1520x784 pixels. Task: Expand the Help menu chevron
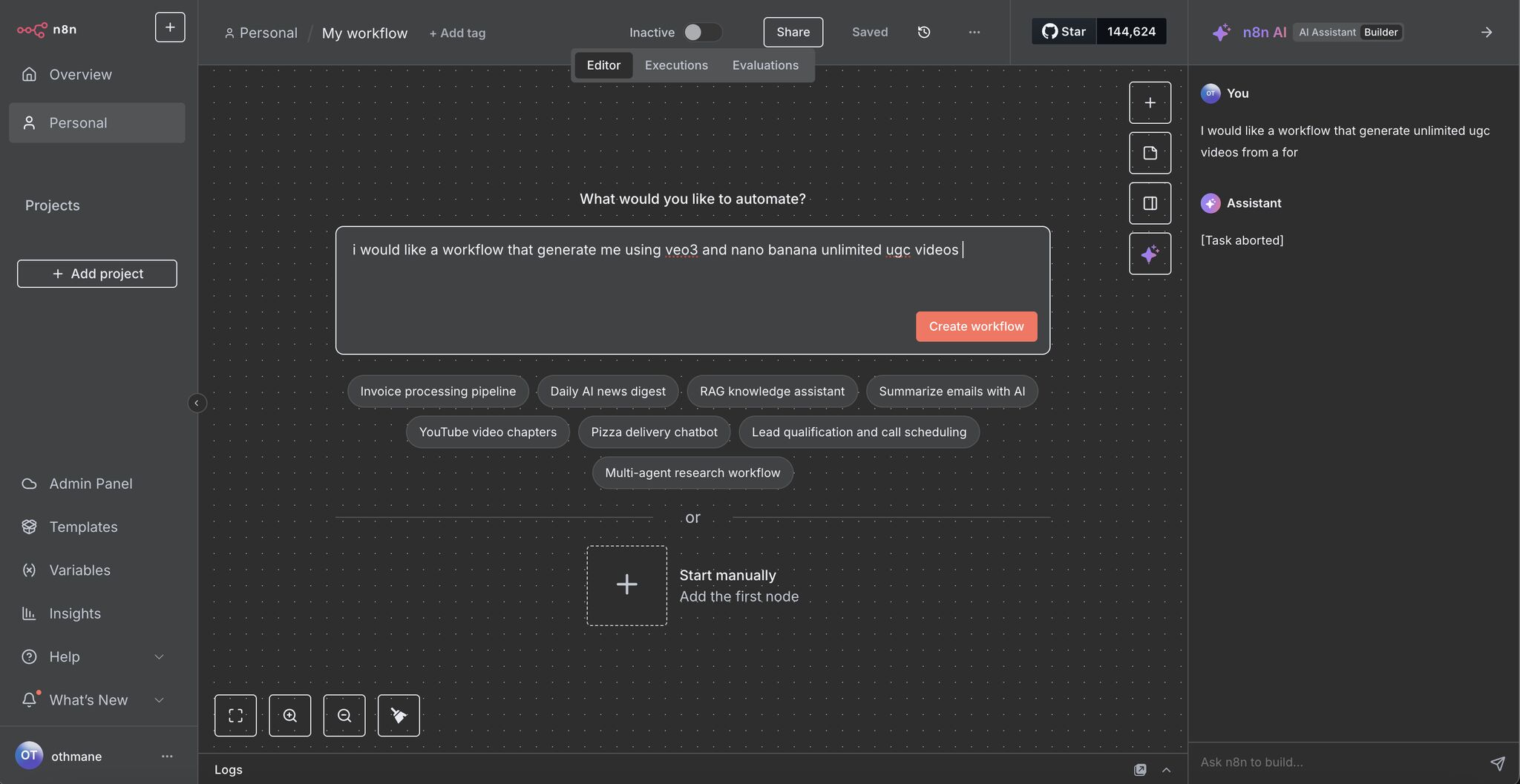coord(159,657)
